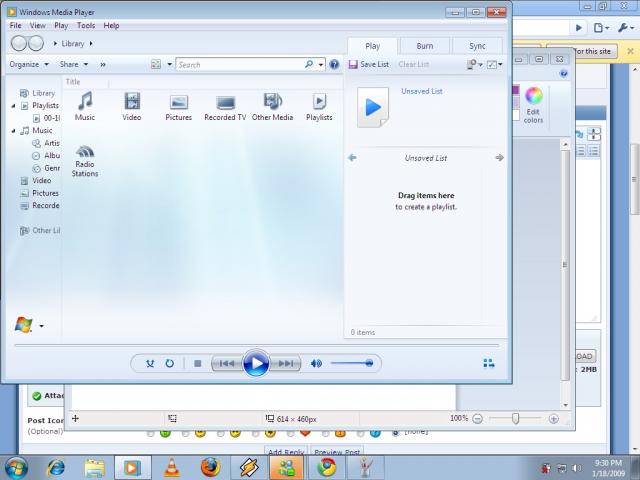The width and height of the screenshot is (640, 480).
Task: Click Save List button
Action: tap(369, 64)
